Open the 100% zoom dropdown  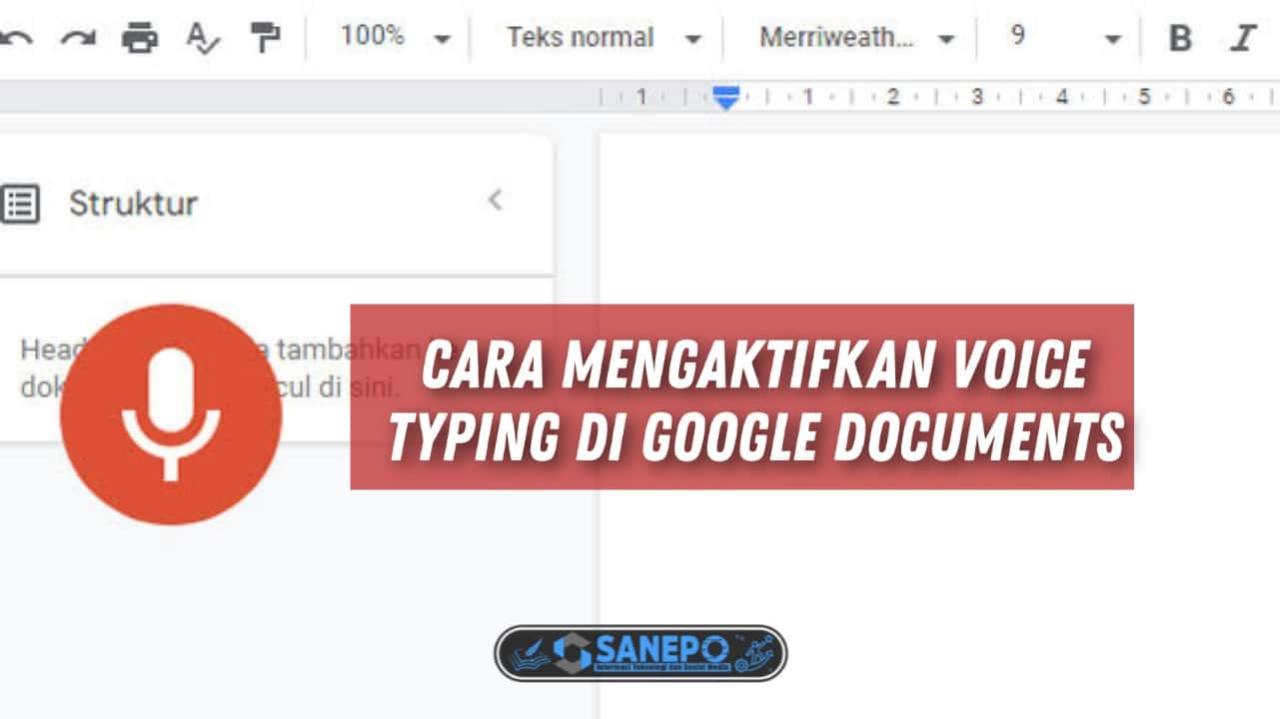[x=395, y=37]
